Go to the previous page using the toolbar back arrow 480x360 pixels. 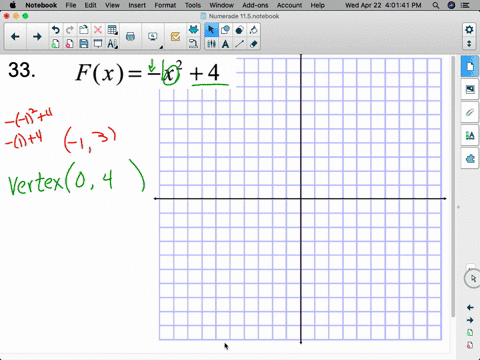tap(15, 37)
